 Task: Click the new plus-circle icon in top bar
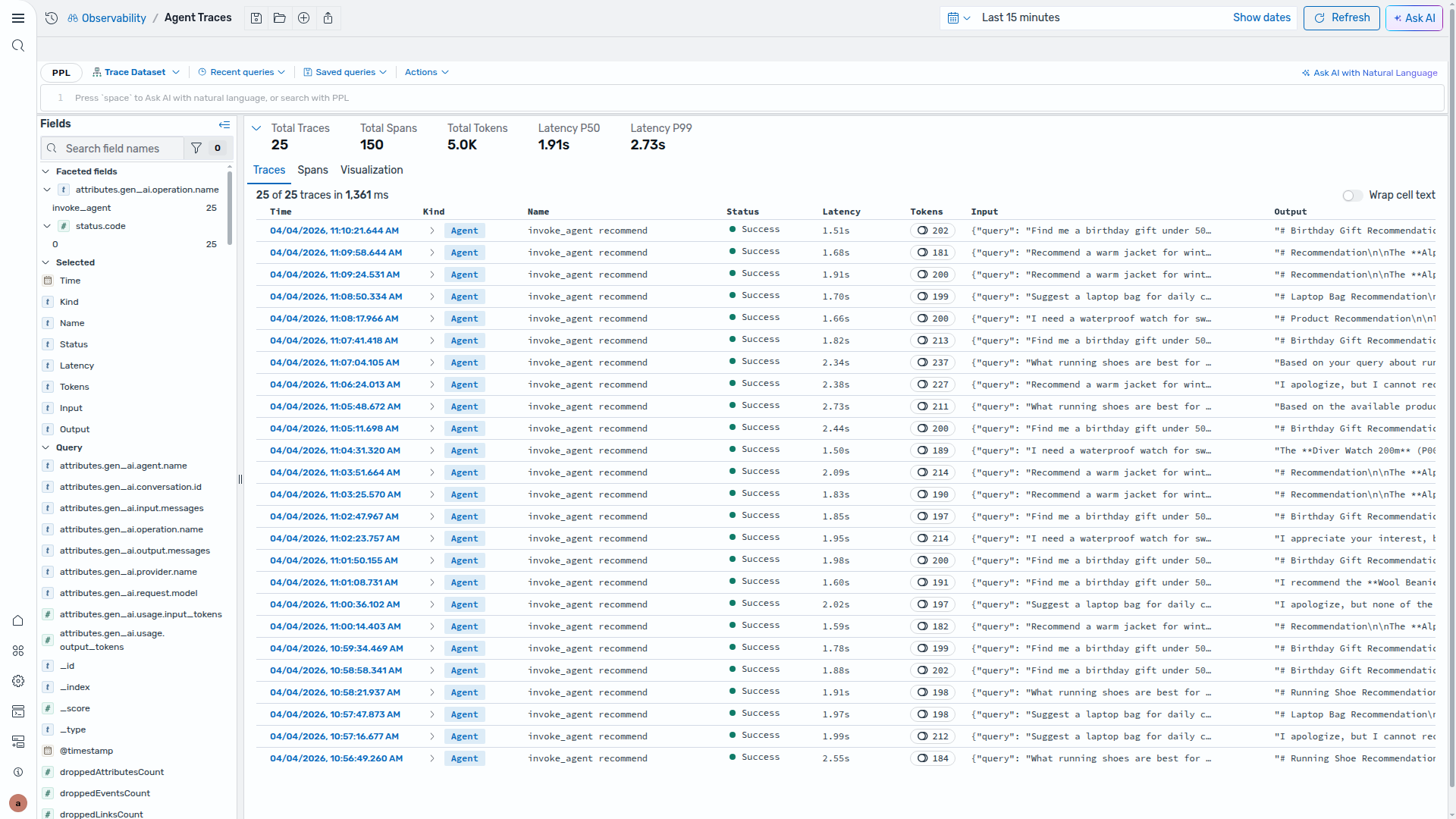(304, 18)
